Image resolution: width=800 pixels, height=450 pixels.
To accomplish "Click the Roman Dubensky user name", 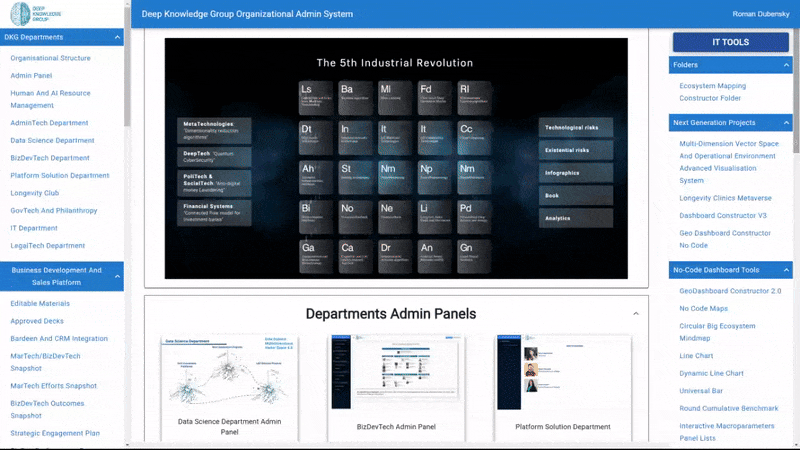I will [x=760, y=14].
